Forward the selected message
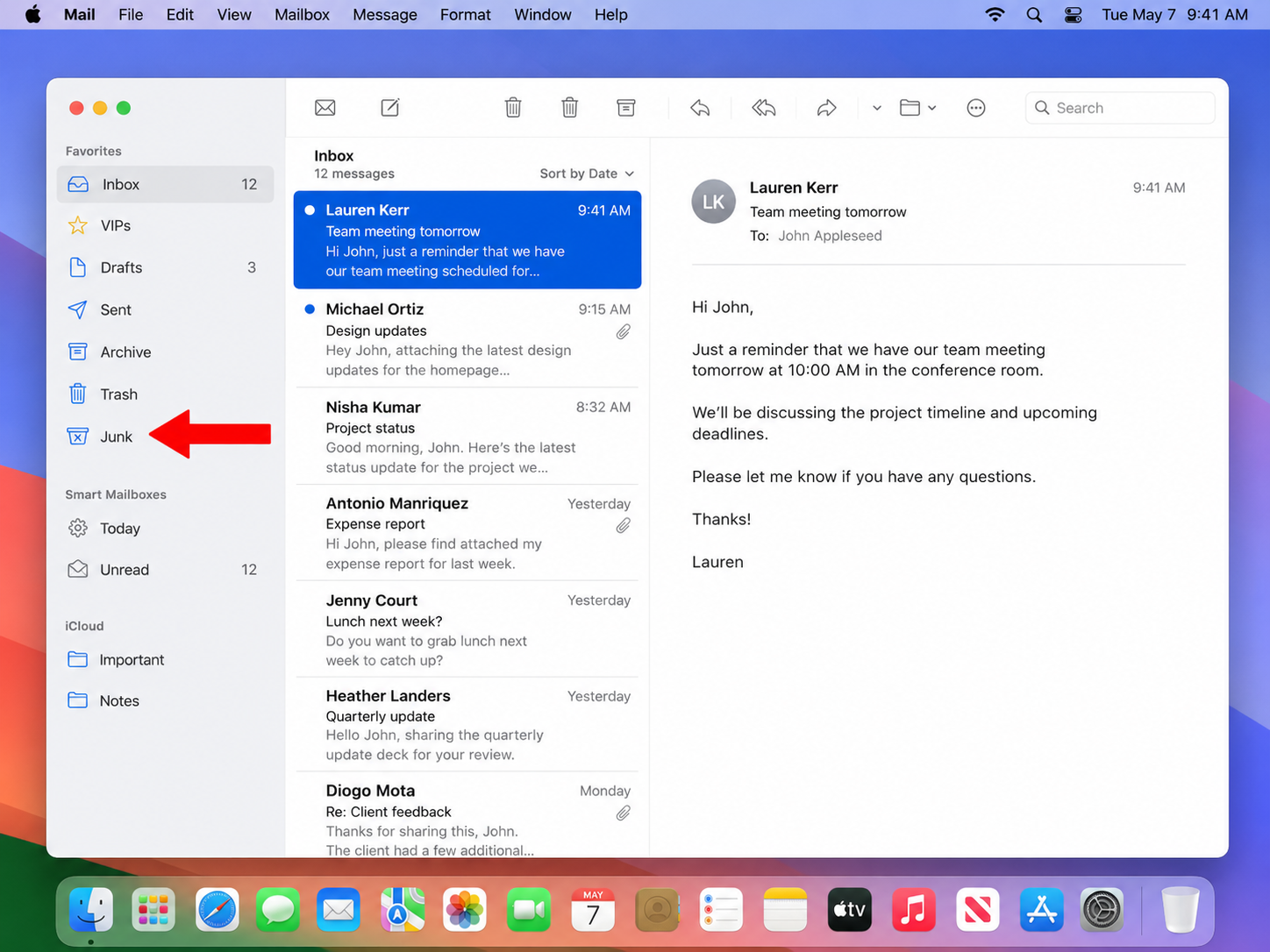The width and height of the screenshot is (1270, 952). click(826, 108)
